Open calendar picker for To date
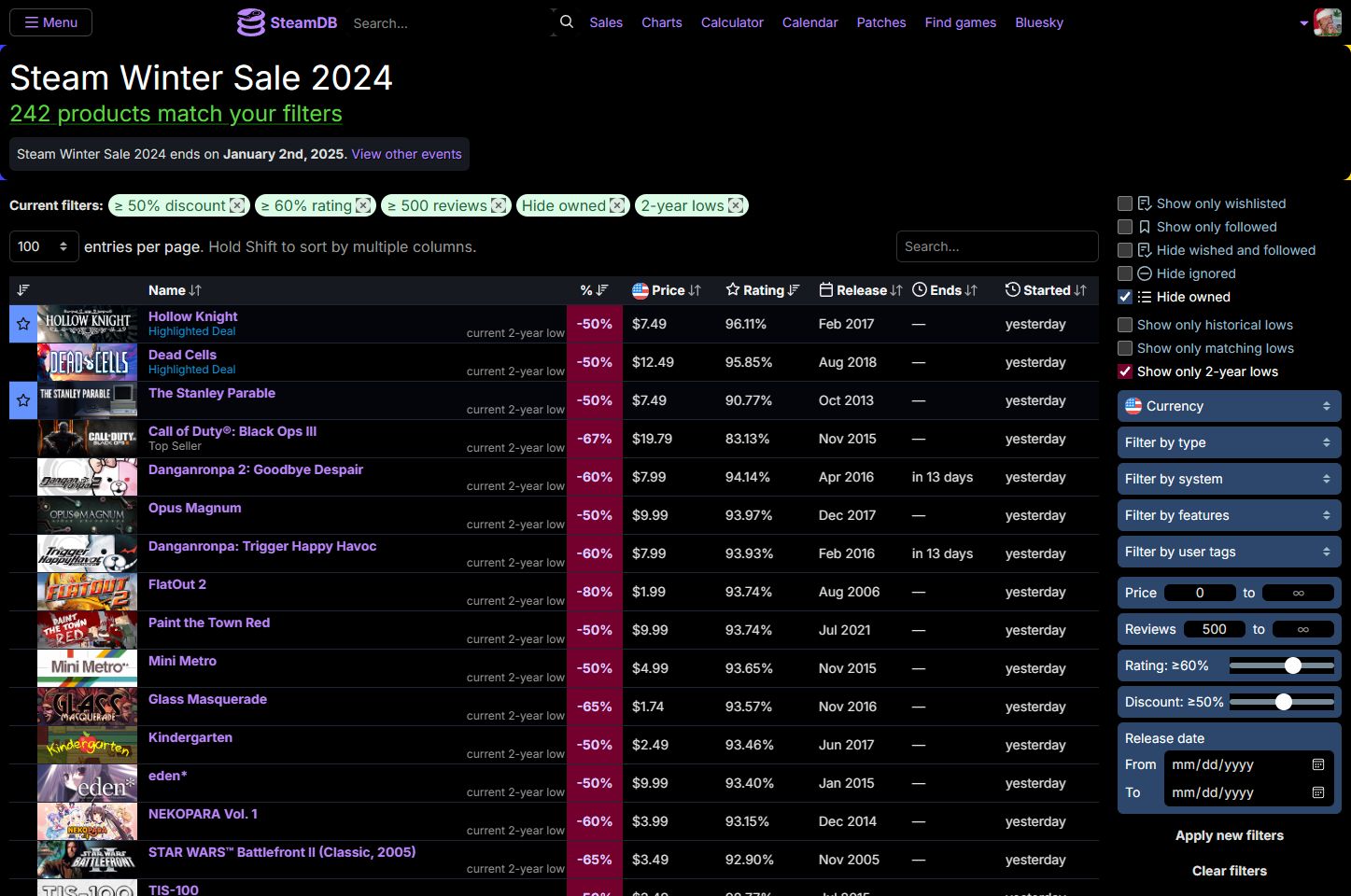This screenshot has width=1351, height=896. [x=1318, y=792]
